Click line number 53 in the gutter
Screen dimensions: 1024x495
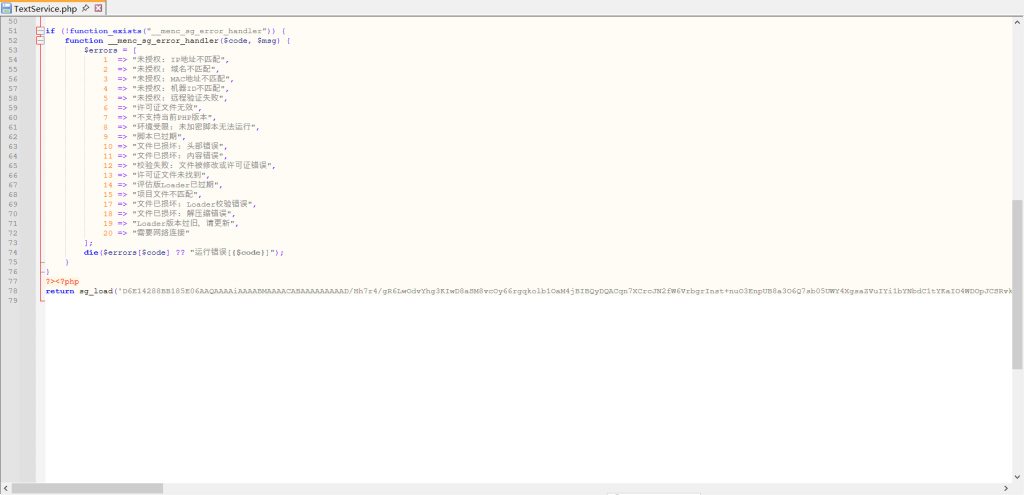13,50
